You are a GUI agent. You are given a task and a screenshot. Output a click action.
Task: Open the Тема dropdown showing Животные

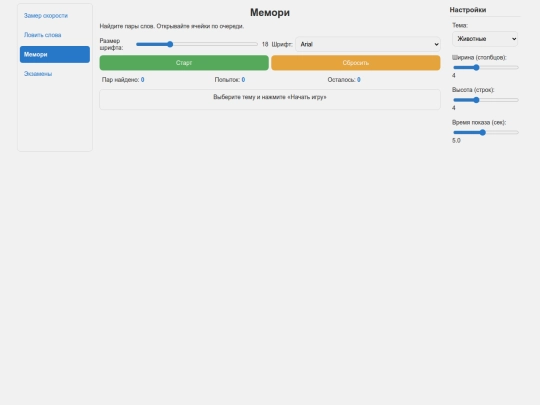tap(485, 39)
